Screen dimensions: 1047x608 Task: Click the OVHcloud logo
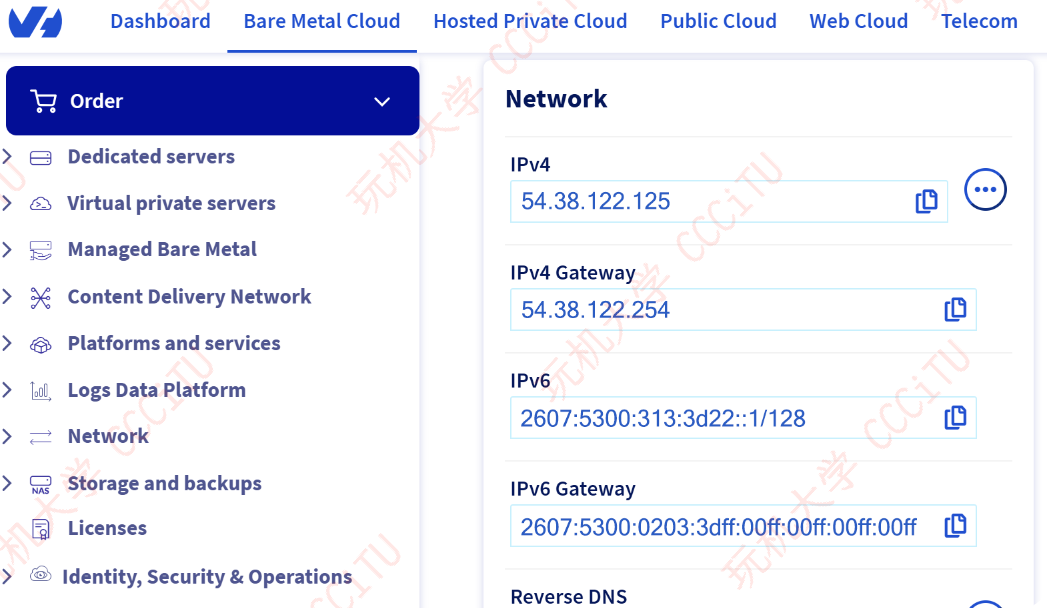36,20
